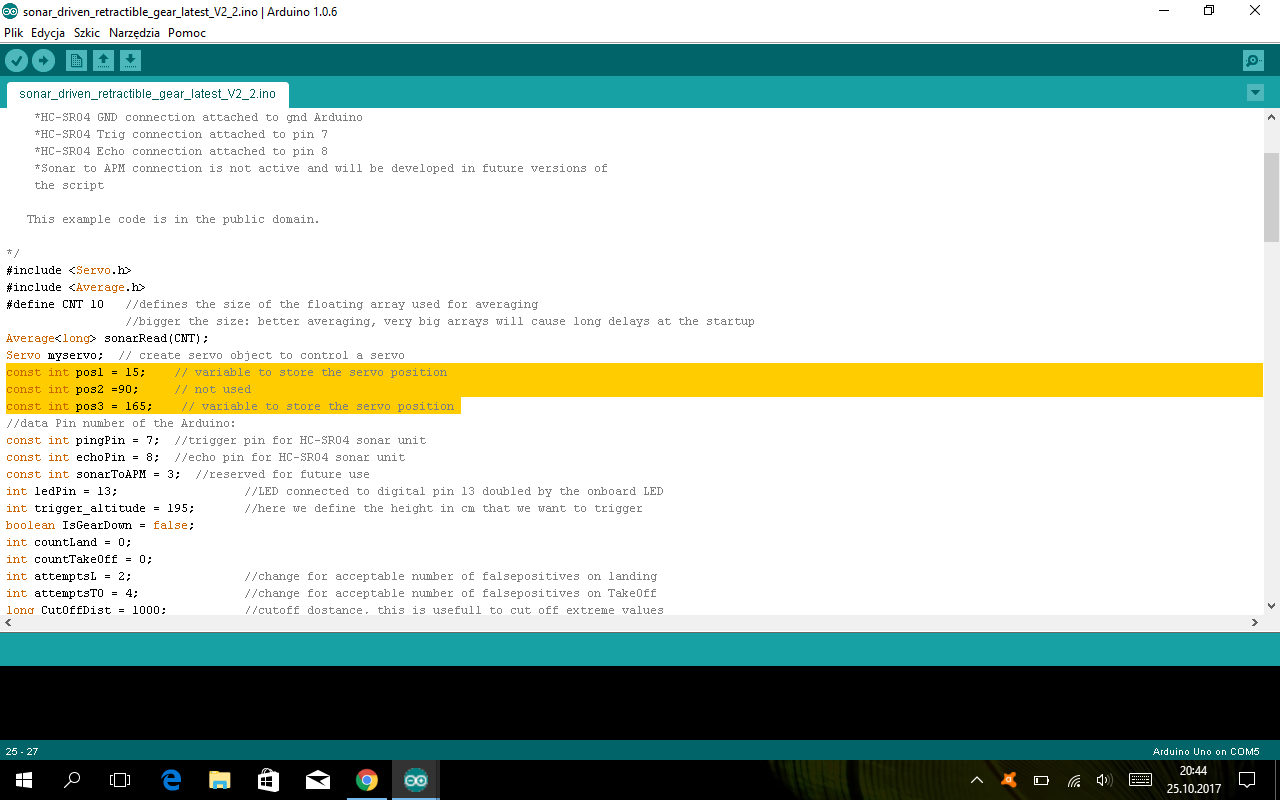Screen dimensions: 1280x800
Task: Create a new sketch with New icon
Action: click(x=76, y=61)
